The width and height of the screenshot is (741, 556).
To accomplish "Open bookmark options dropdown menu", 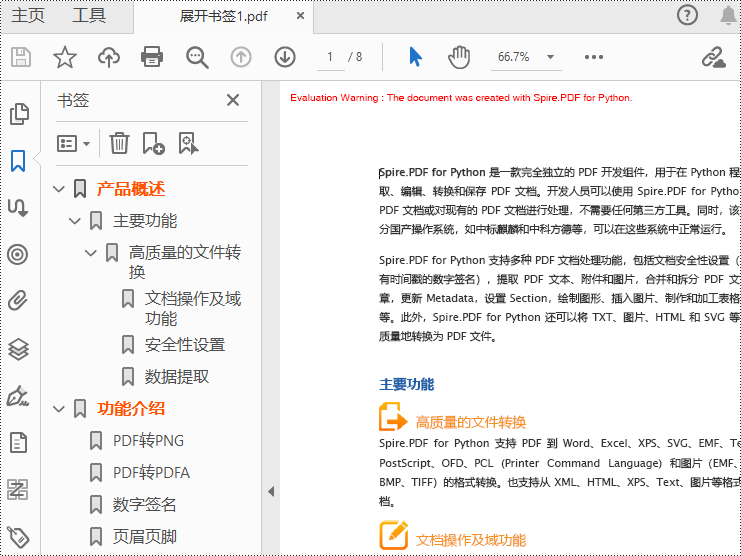I will 73,144.
